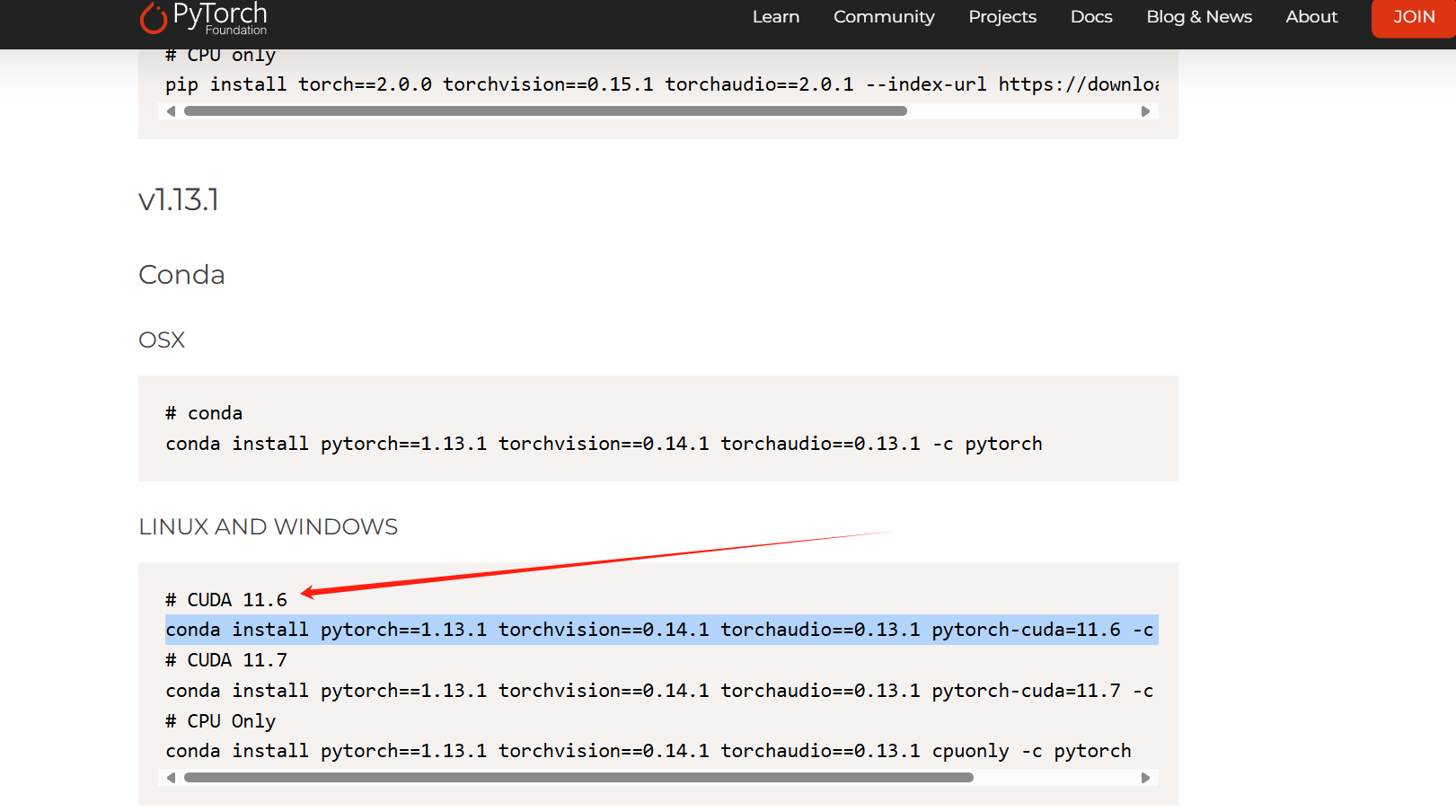
Task: Click the '# CUDA 11.6' comment line
Action: click(x=226, y=600)
